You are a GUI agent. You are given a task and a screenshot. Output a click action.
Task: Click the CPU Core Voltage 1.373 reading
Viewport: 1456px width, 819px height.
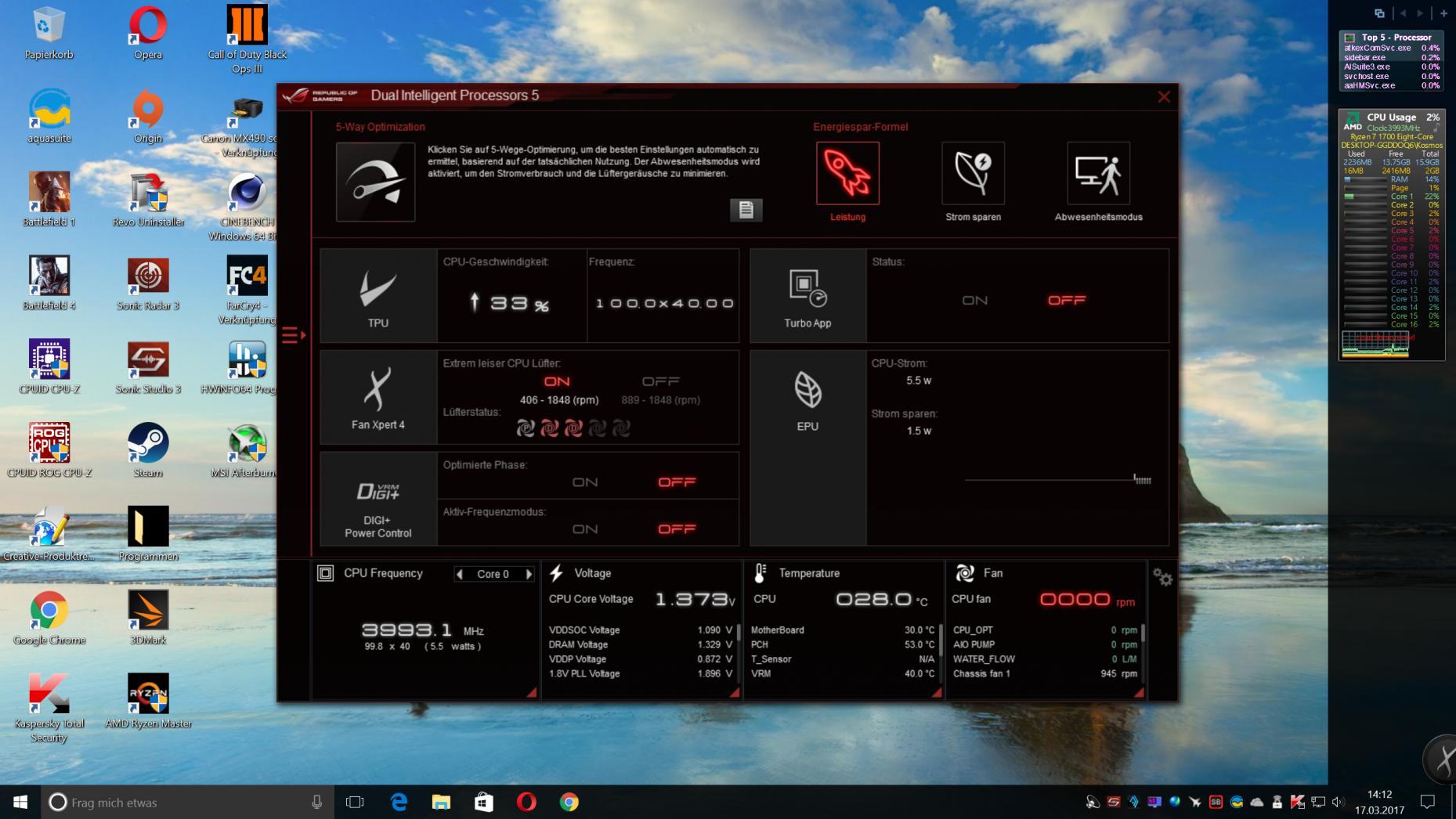click(x=695, y=600)
